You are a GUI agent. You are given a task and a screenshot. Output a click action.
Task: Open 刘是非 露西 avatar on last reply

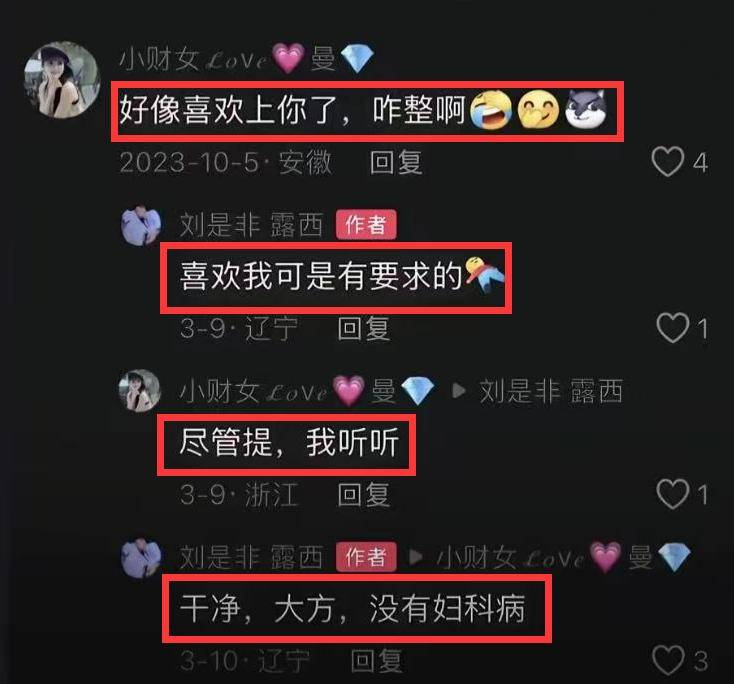(x=141, y=557)
